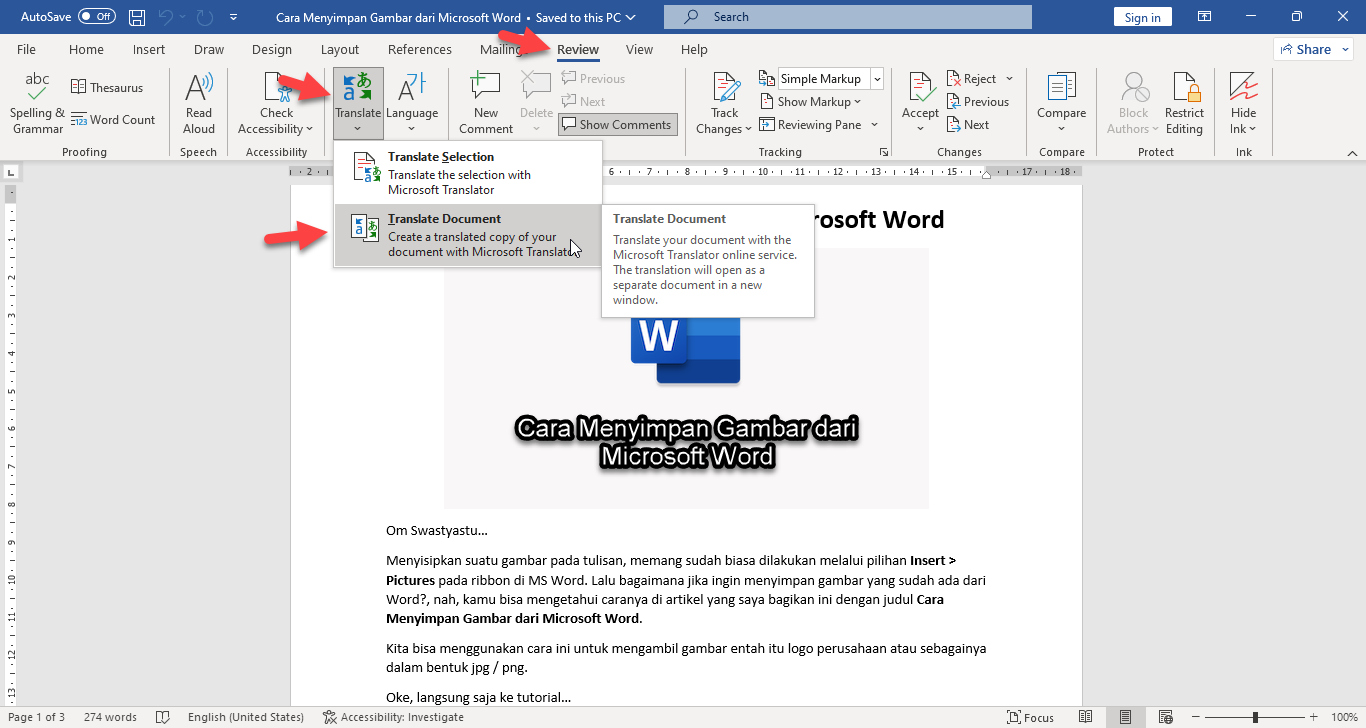Switch to the Home tab
1366x728 pixels.
click(86, 49)
